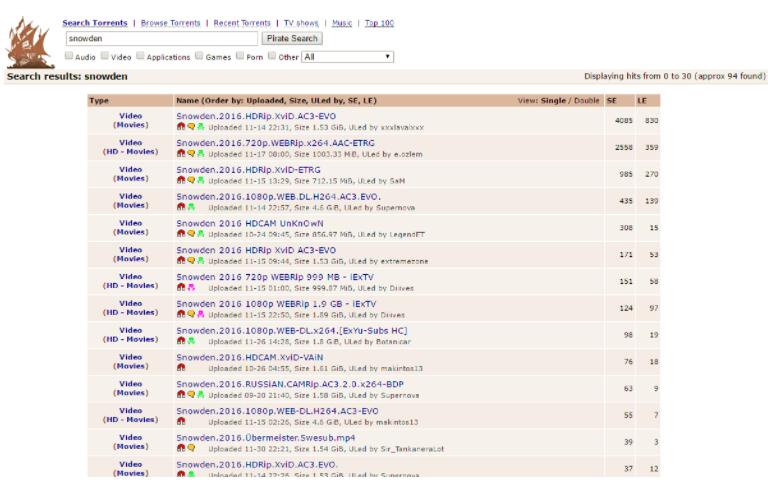Click HD - Movies category on the e.ozlem row
The image size is (768, 486).
pyautogui.click(x=130, y=152)
